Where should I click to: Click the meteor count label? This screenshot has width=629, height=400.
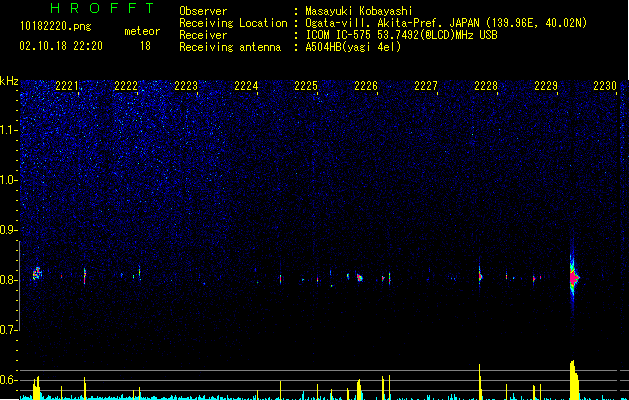[142, 31]
